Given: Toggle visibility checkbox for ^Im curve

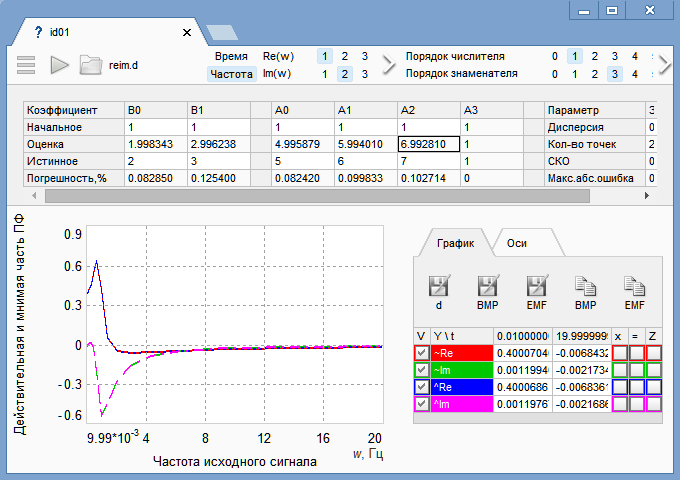Looking at the screenshot, I should click(x=422, y=404).
